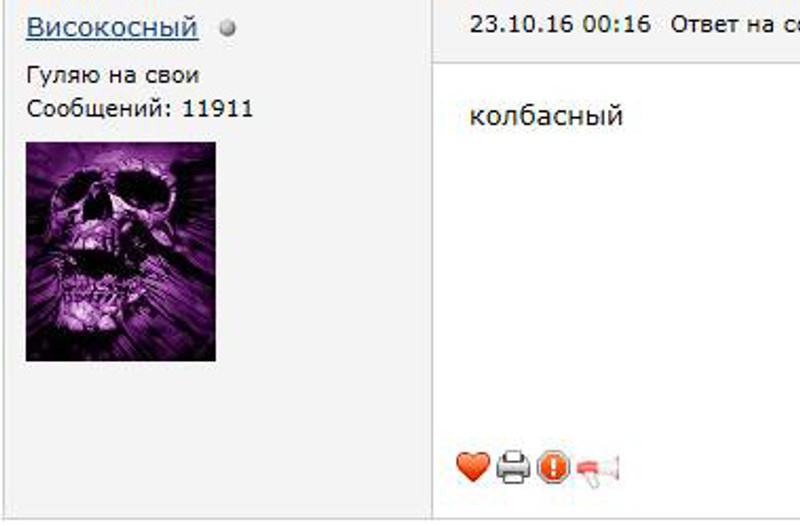Open the Високосный user profile link
Screen dimensions: 800x526
(x=112, y=27)
